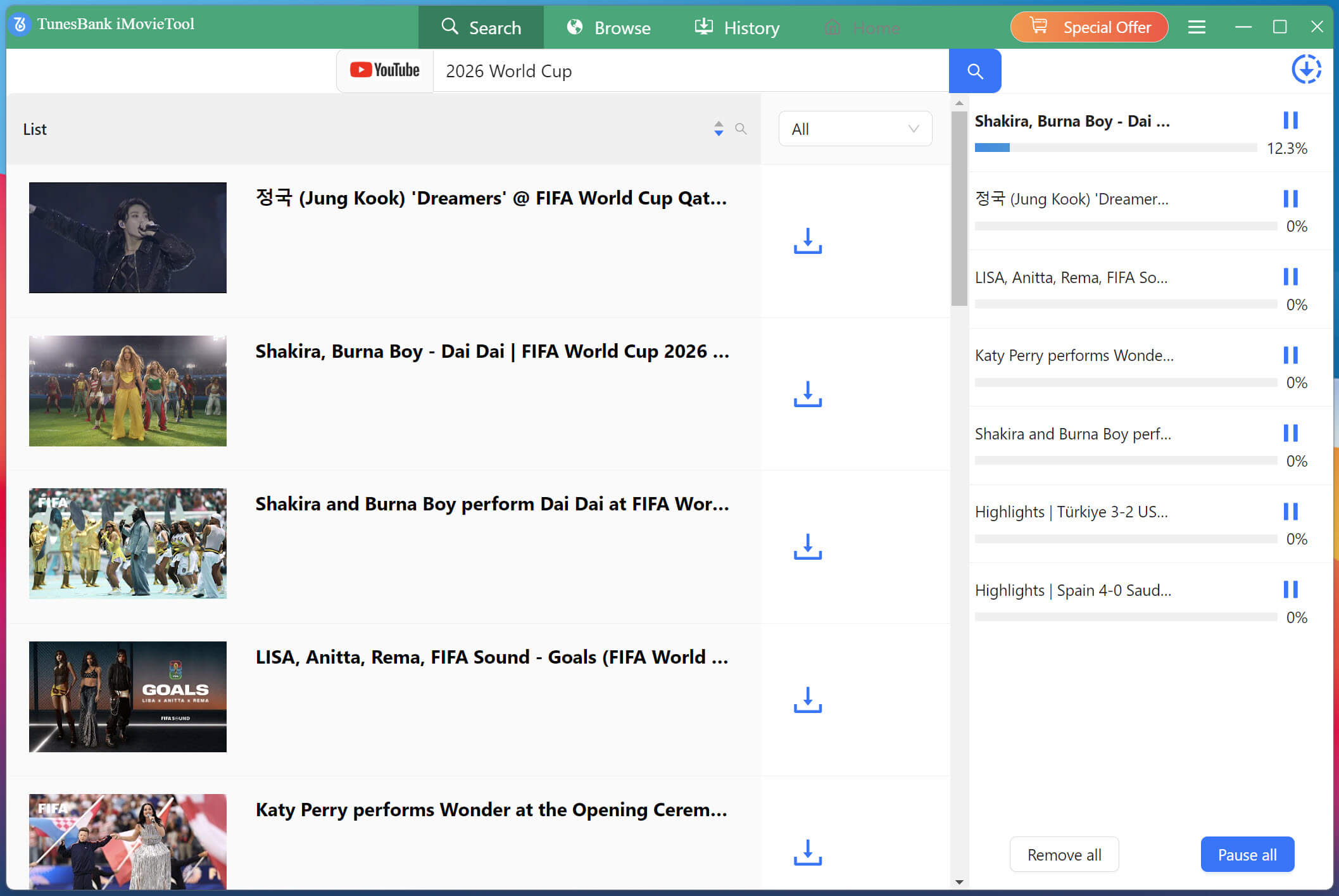
Task: Click the Remove all button
Action: tap(1064, 854)
